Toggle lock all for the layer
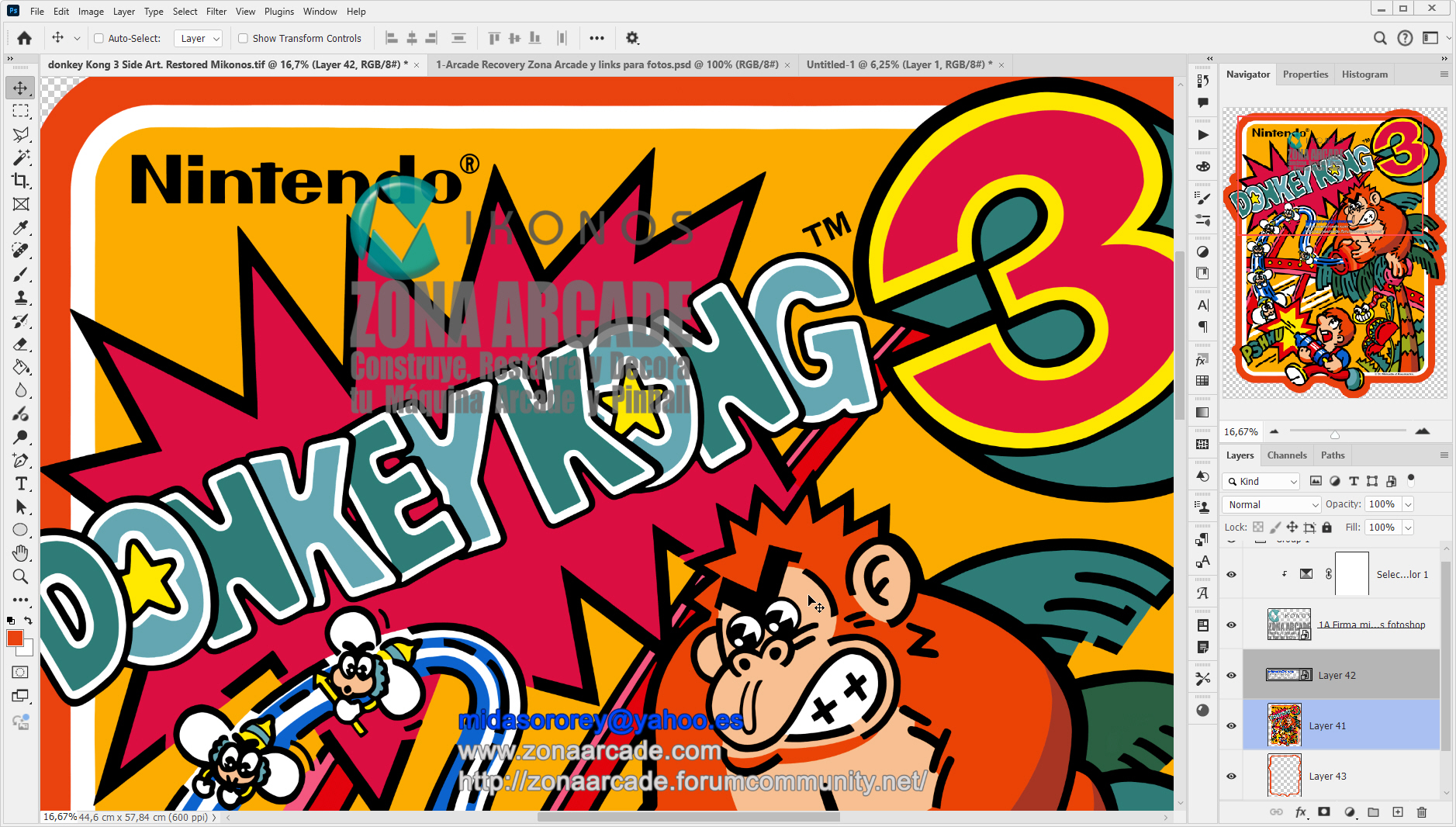 point(1327,528)
